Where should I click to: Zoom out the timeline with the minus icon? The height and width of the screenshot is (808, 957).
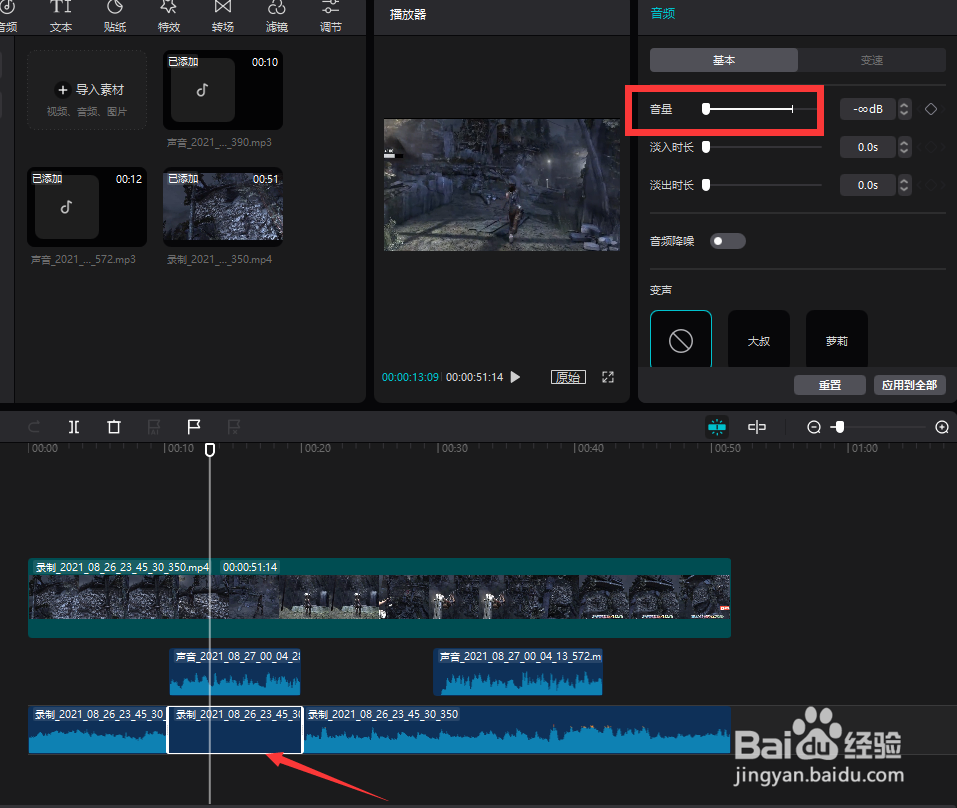click(814, 427)
